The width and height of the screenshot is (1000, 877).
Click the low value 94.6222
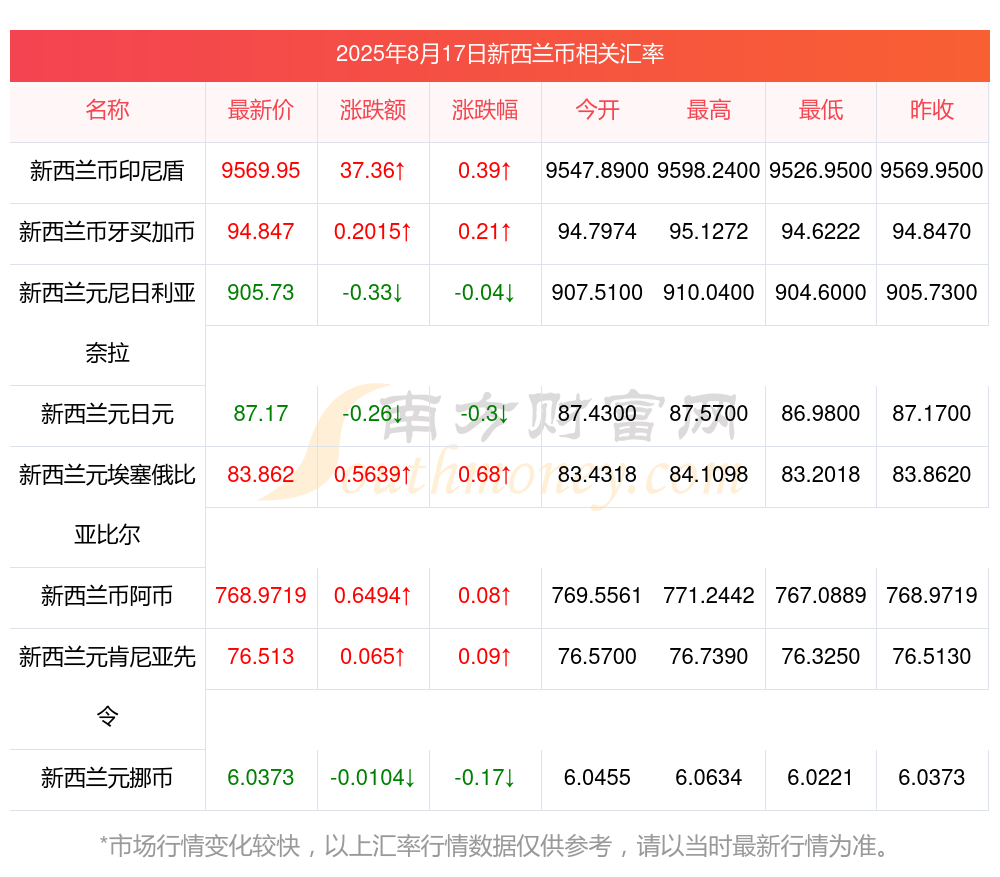click(821, 231)
